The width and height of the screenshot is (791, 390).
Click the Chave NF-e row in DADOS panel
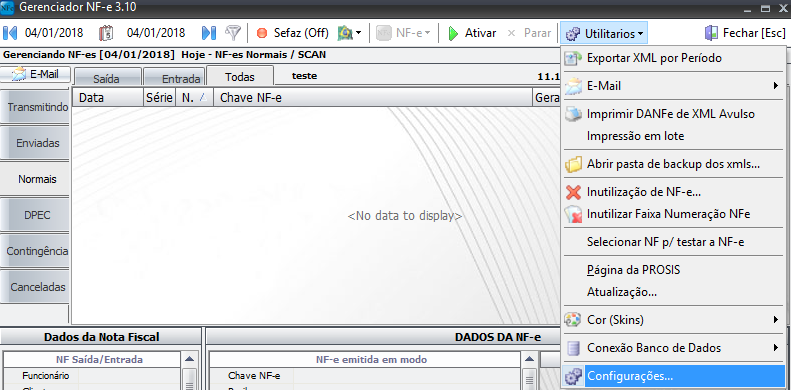(x=365, y=376)
